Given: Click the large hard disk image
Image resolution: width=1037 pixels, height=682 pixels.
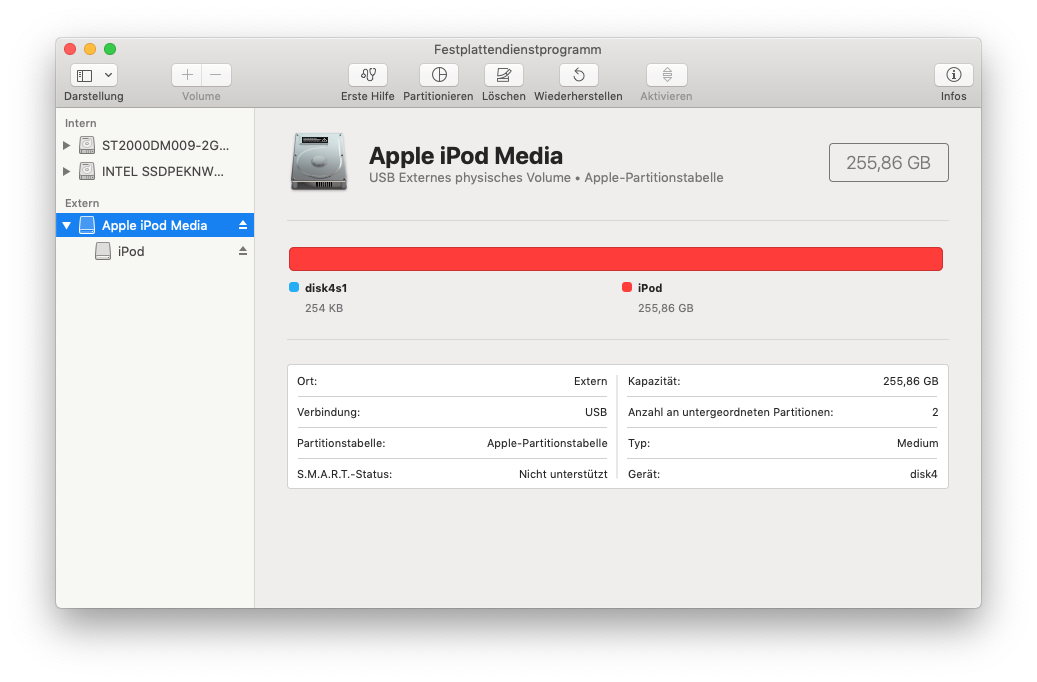Looking at the screenshot, I should 319,161.
